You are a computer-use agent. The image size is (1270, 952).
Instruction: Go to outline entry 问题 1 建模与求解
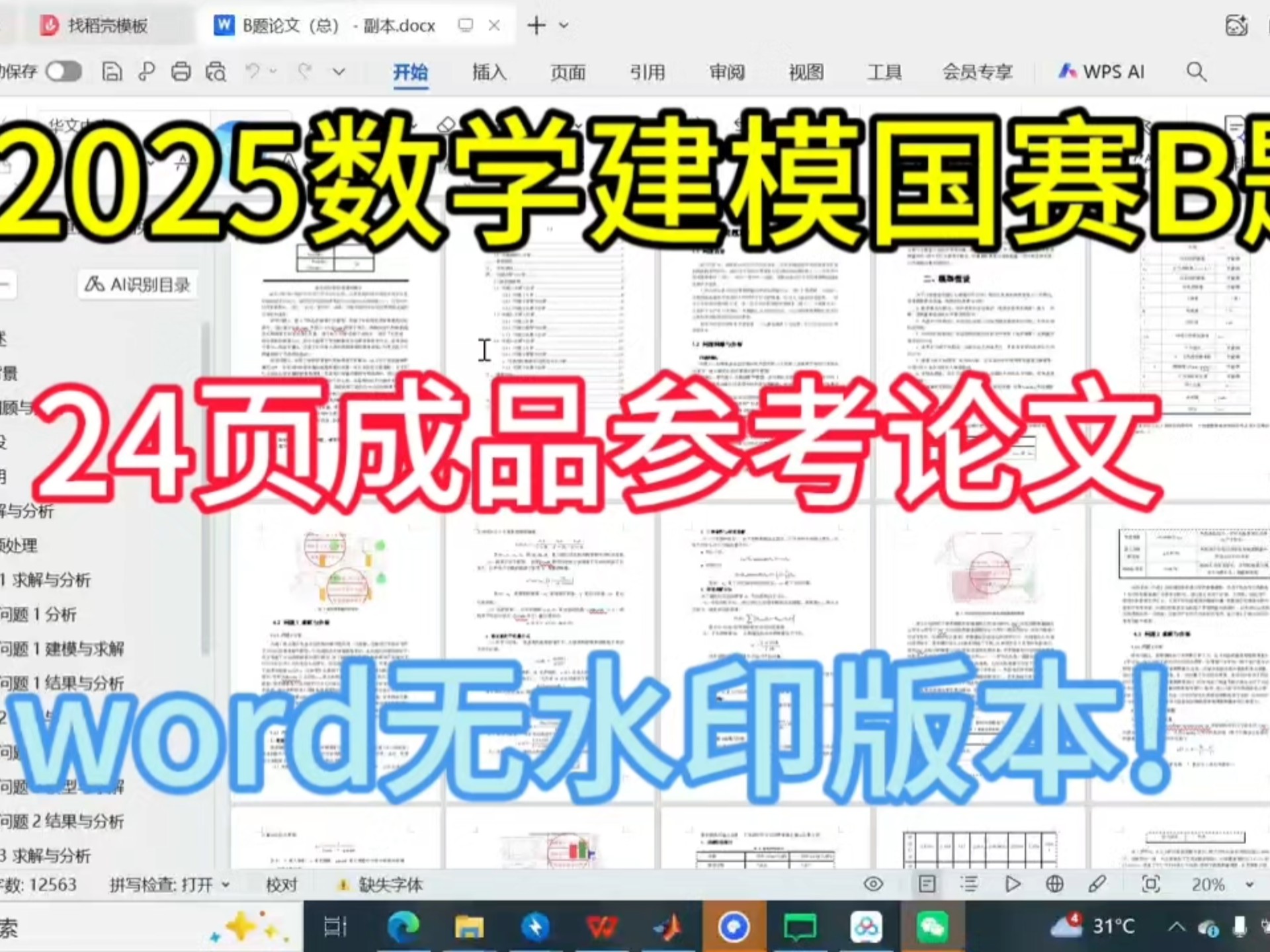click(62, 649)
